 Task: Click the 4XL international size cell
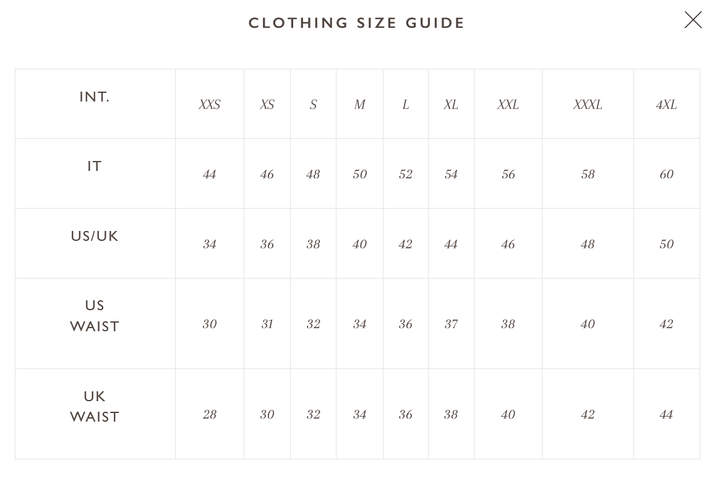(666, 105)
